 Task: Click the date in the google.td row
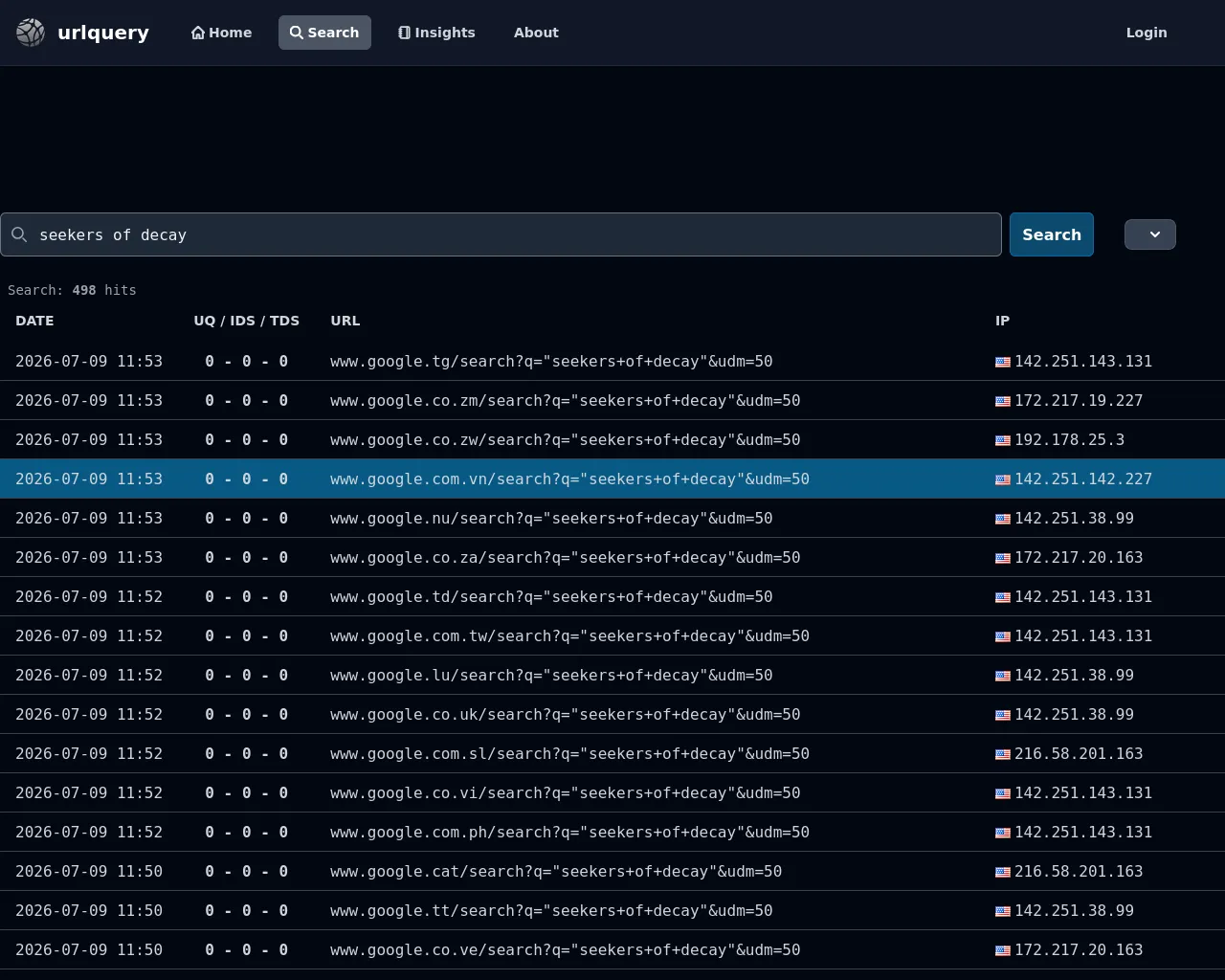tap(89, 597)
